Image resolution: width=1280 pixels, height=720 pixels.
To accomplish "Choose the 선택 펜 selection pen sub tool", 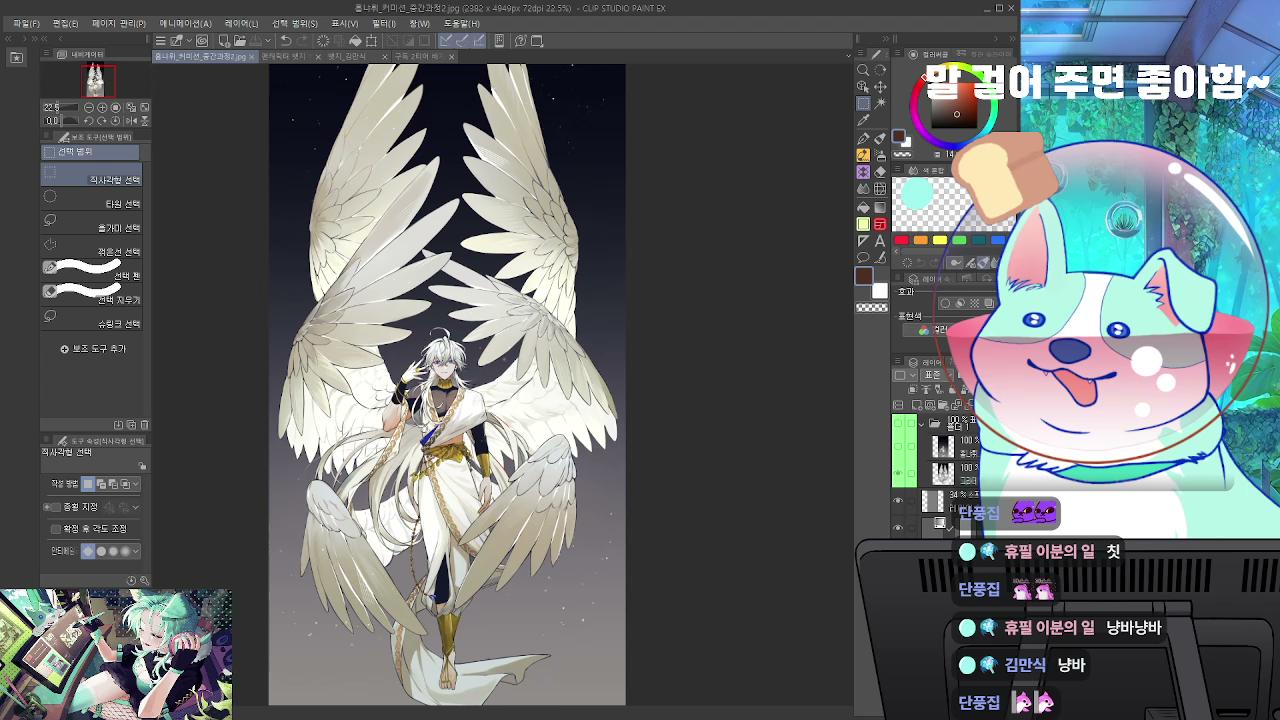I will [x=91, y=270].
